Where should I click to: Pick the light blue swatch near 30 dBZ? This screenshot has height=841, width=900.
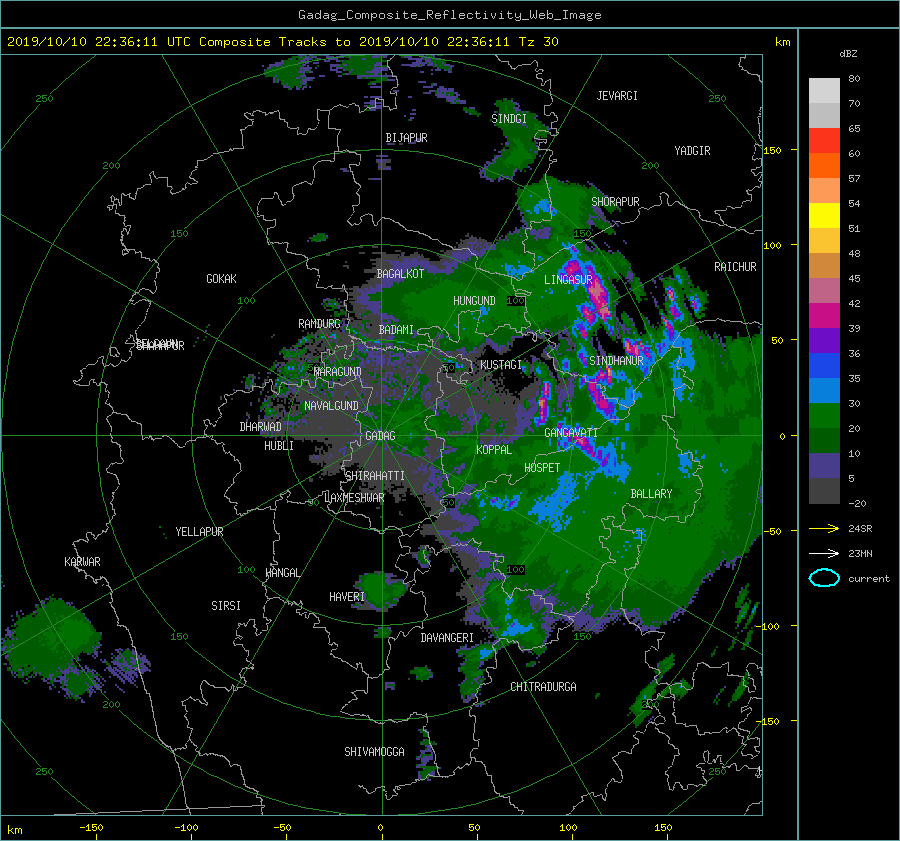pyautogui.click(x=824, y=390)
